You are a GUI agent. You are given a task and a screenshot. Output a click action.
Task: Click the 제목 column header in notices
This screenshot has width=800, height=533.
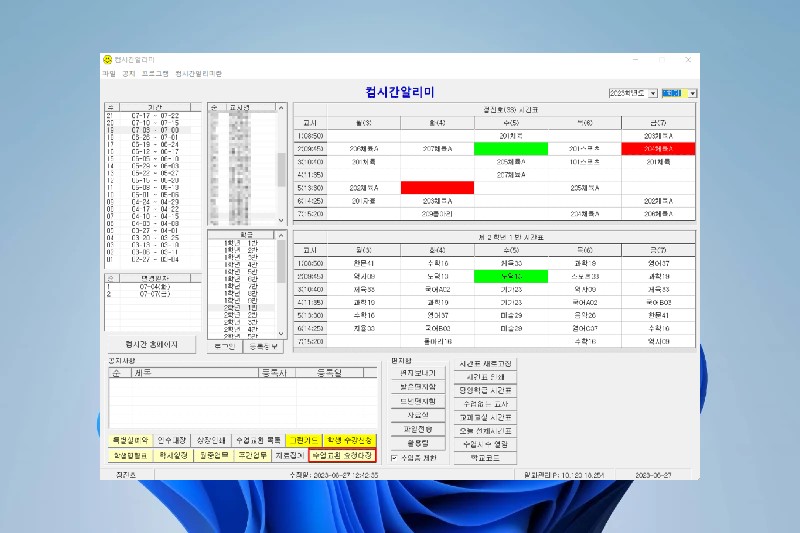(x=195, y=373)
